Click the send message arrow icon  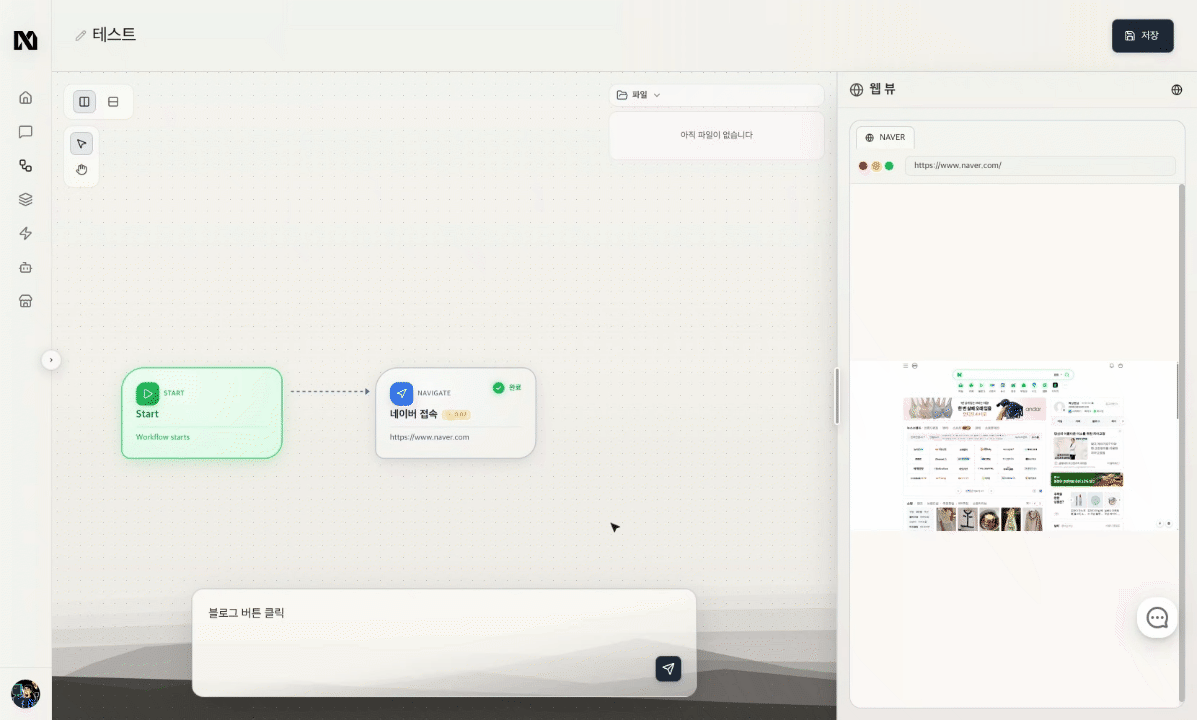pyautogui.click(x=668, y=669)
